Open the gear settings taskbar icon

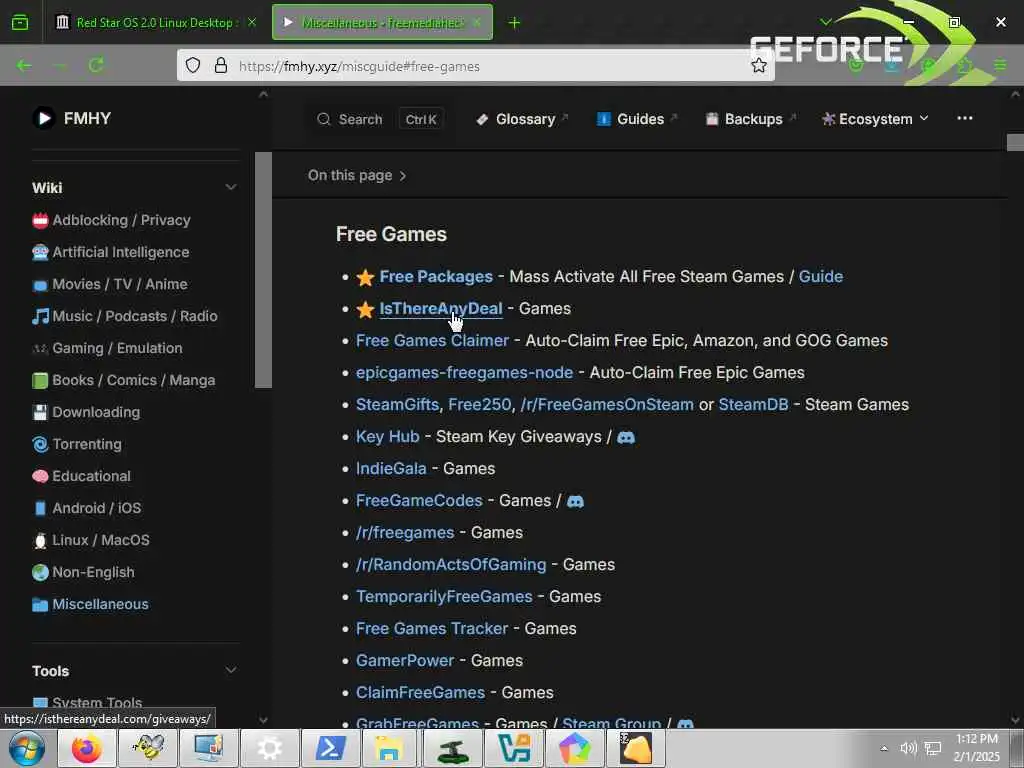coord(270,748)
